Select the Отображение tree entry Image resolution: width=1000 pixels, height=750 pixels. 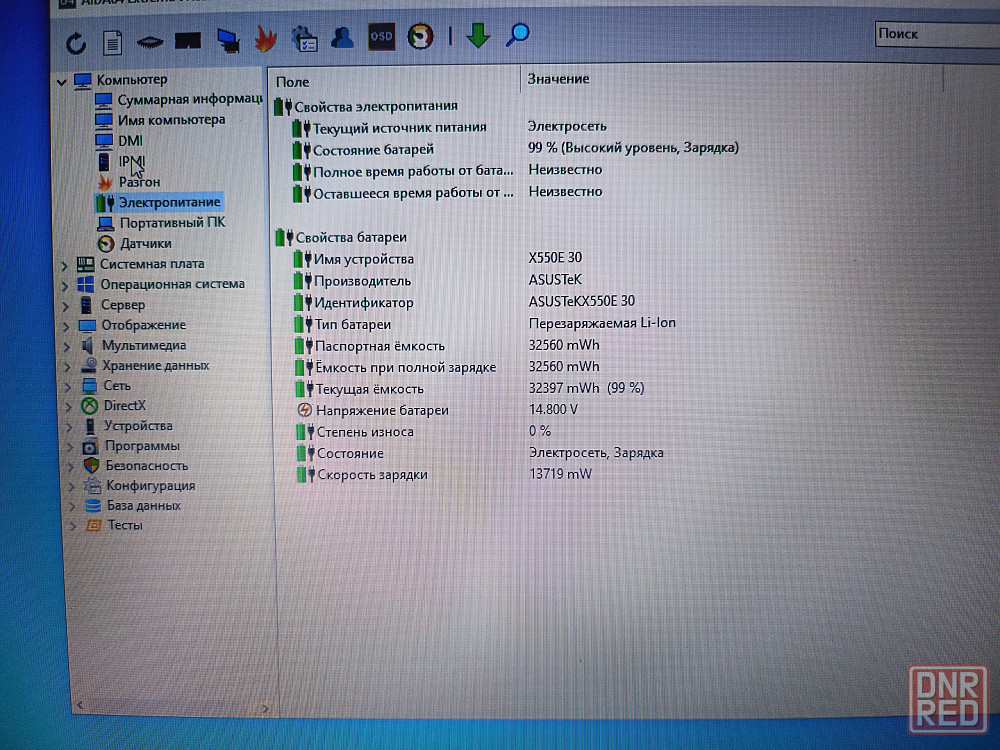(144, 325)
